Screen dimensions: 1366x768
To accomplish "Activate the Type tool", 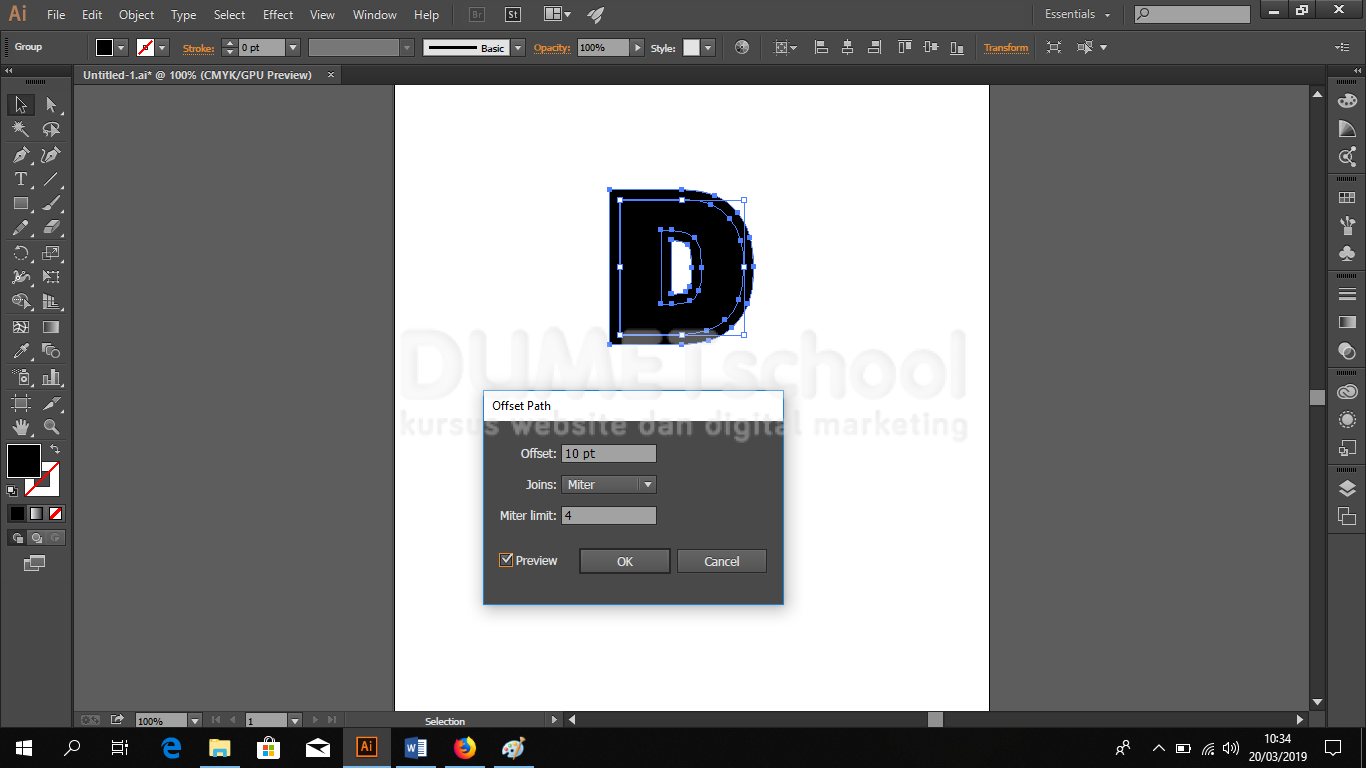I will 21,179.
